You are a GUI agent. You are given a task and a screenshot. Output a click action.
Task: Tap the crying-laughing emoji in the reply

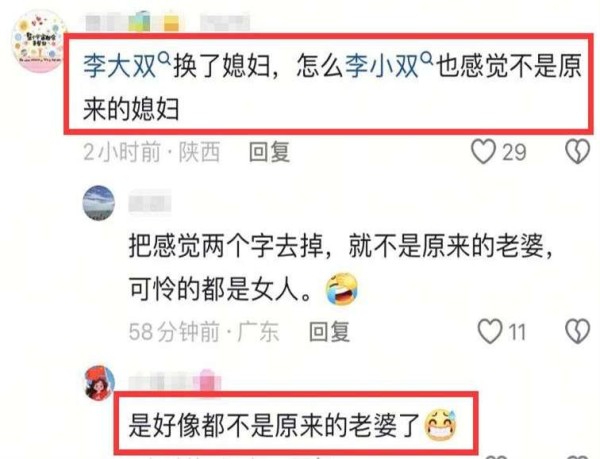point(342,289)
